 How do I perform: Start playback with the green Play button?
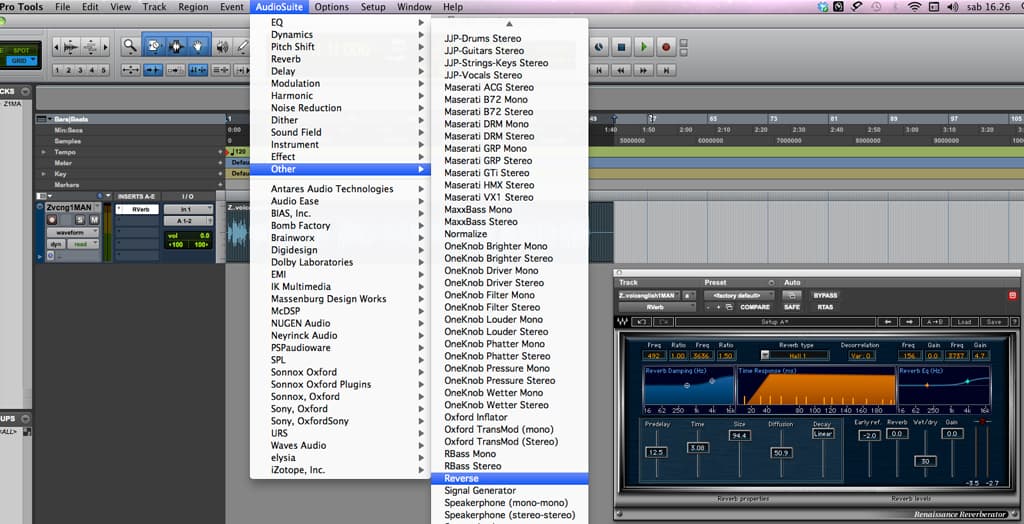[644, 47]
